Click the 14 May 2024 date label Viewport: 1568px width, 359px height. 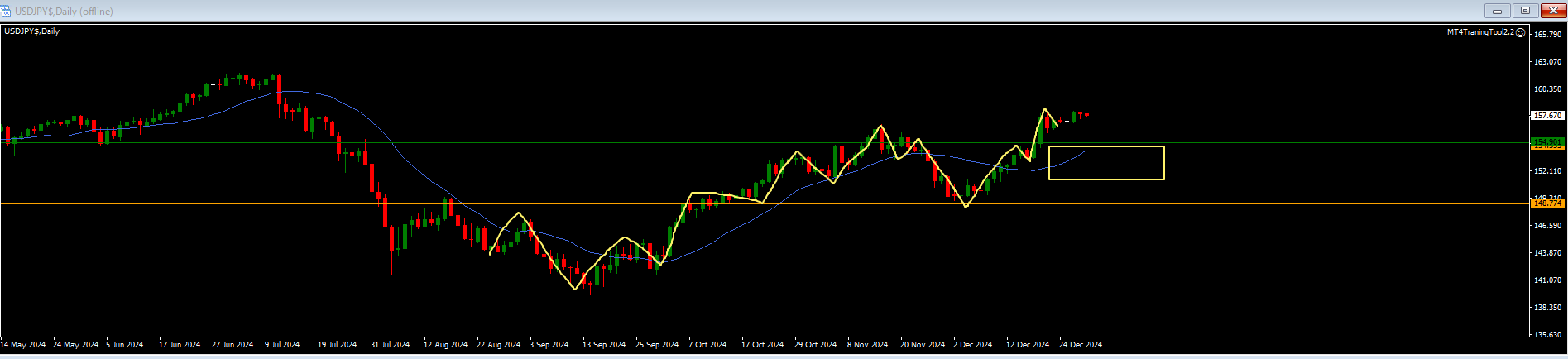tap(23, 344)
